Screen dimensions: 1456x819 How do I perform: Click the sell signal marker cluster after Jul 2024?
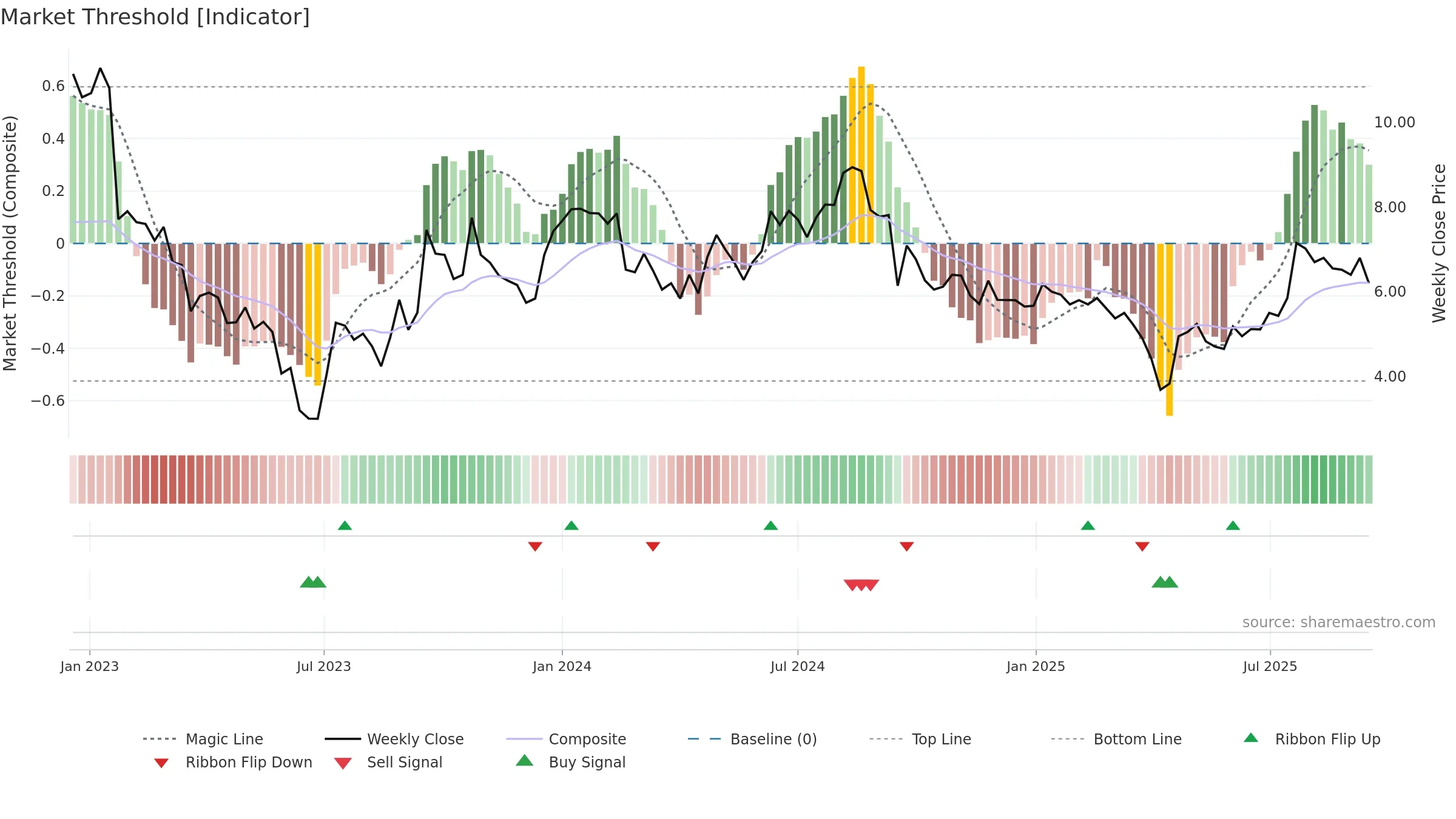pyautogui.click(x=861, y=585)
